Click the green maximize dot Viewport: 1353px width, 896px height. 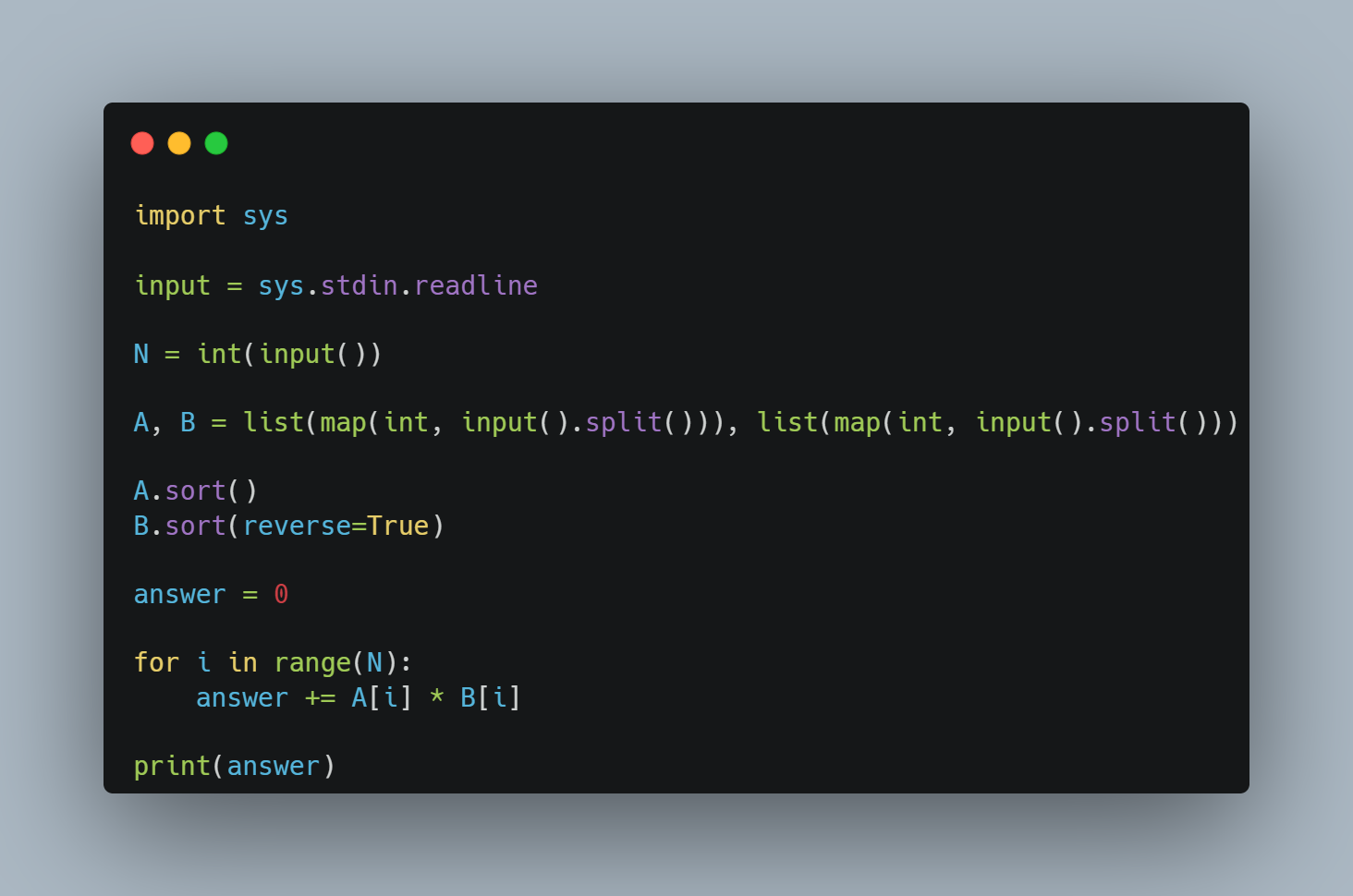click(x=216, y=143)
